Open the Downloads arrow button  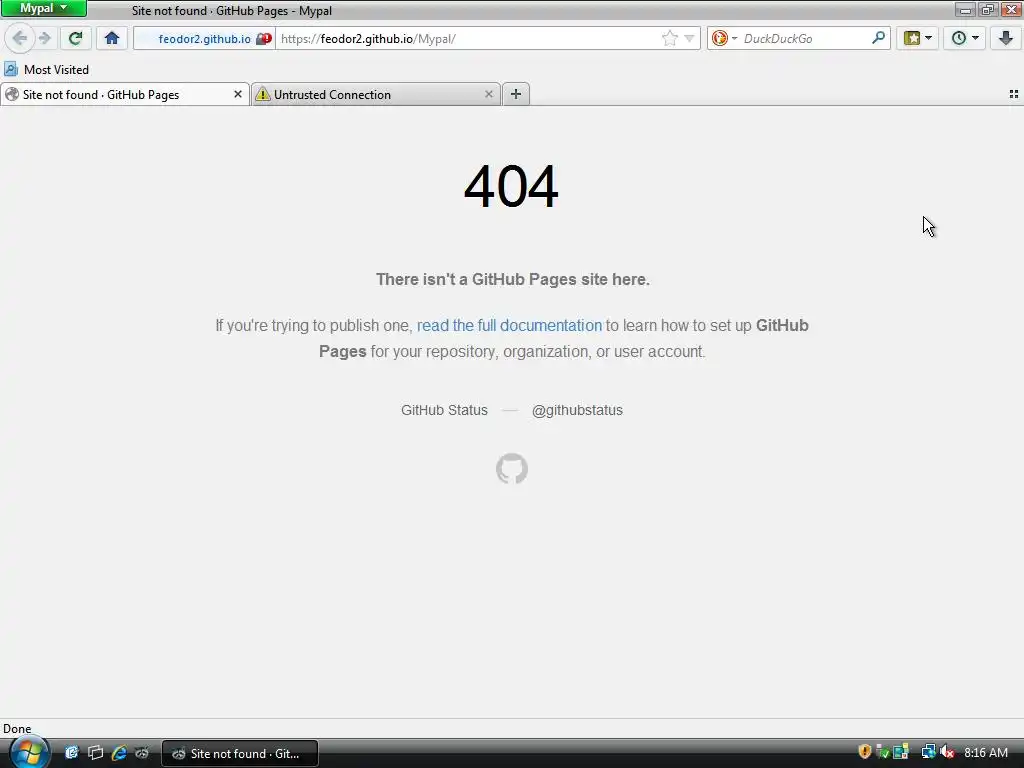pyautogui.click(x=1006, y=39)
